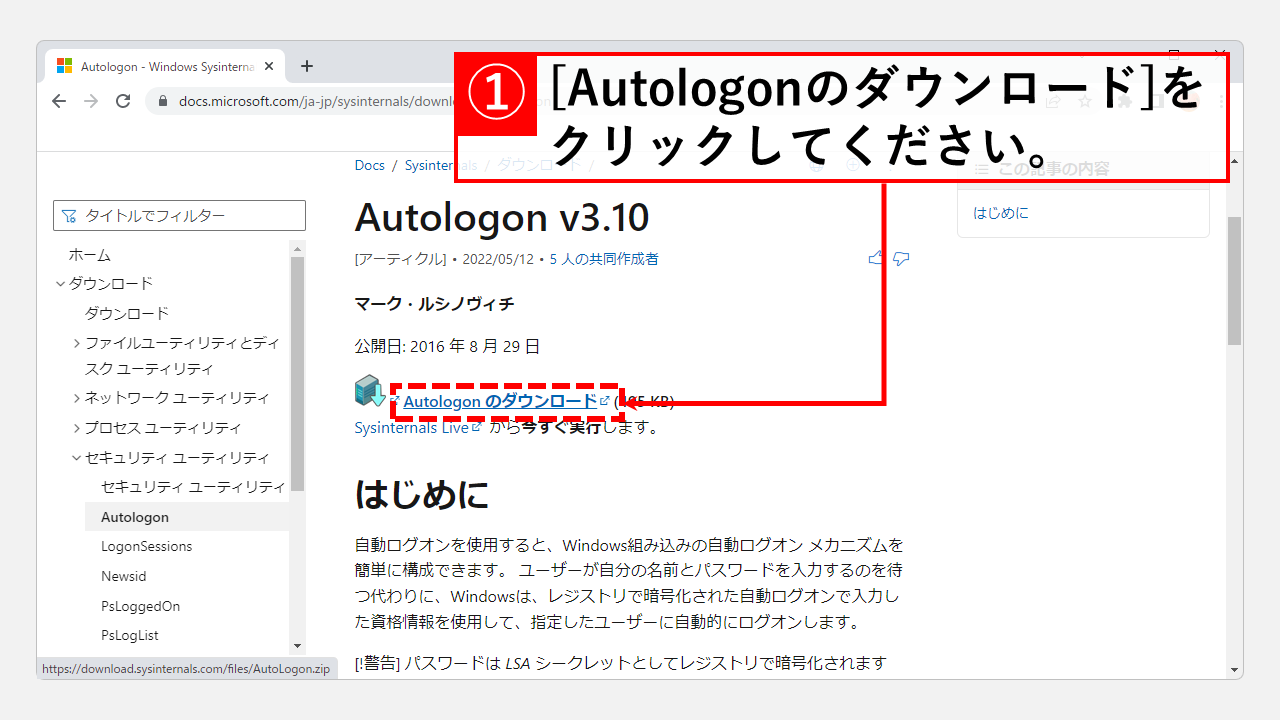Click the Autologon download link

click(500, 401)
